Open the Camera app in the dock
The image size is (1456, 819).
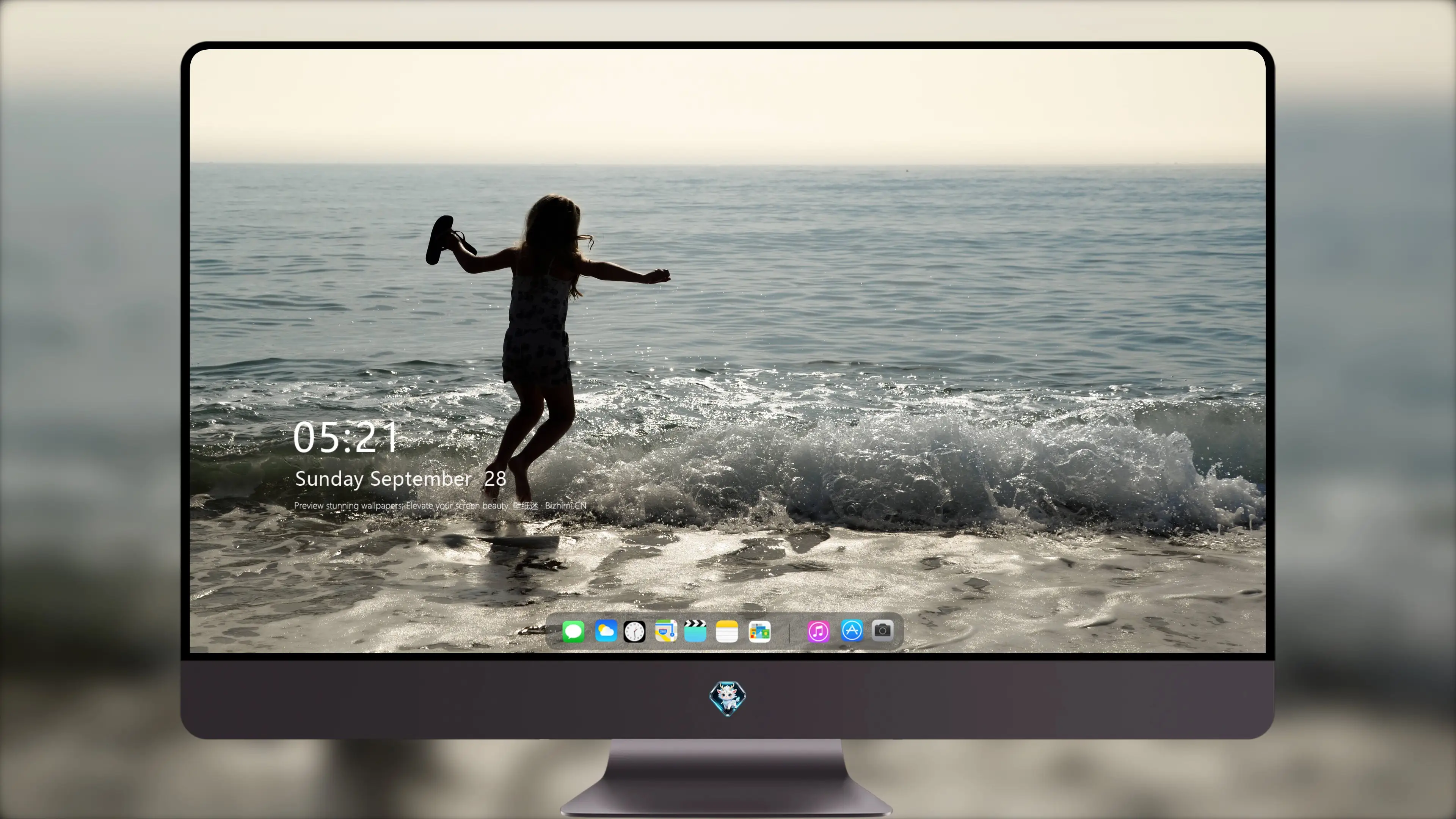[x=882, y=630]
